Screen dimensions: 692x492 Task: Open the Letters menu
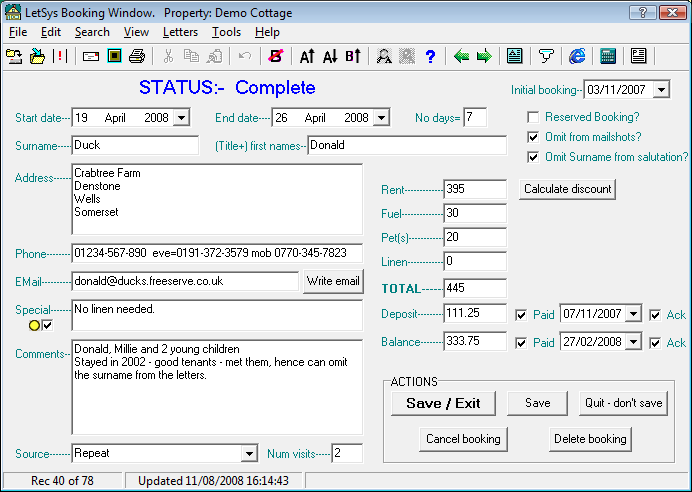point(180,32)
